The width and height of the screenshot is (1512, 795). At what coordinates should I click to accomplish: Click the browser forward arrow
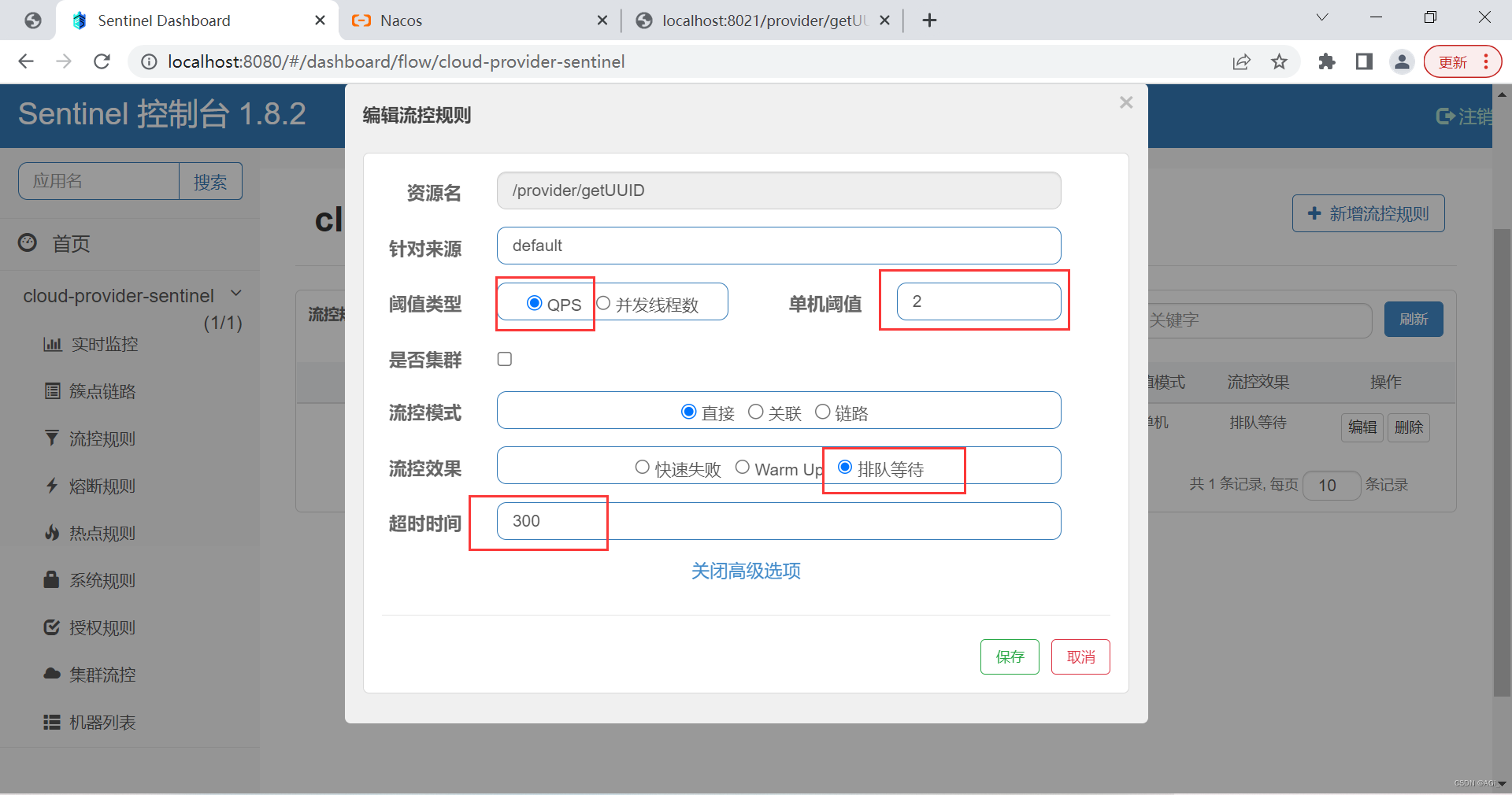(x=64, y=61)
